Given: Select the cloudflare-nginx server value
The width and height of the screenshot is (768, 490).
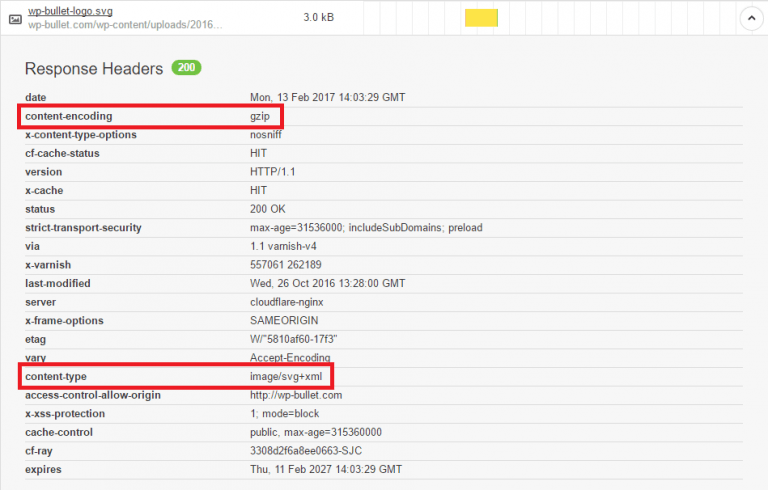Looking at the screenshot, I should point(287,302).
